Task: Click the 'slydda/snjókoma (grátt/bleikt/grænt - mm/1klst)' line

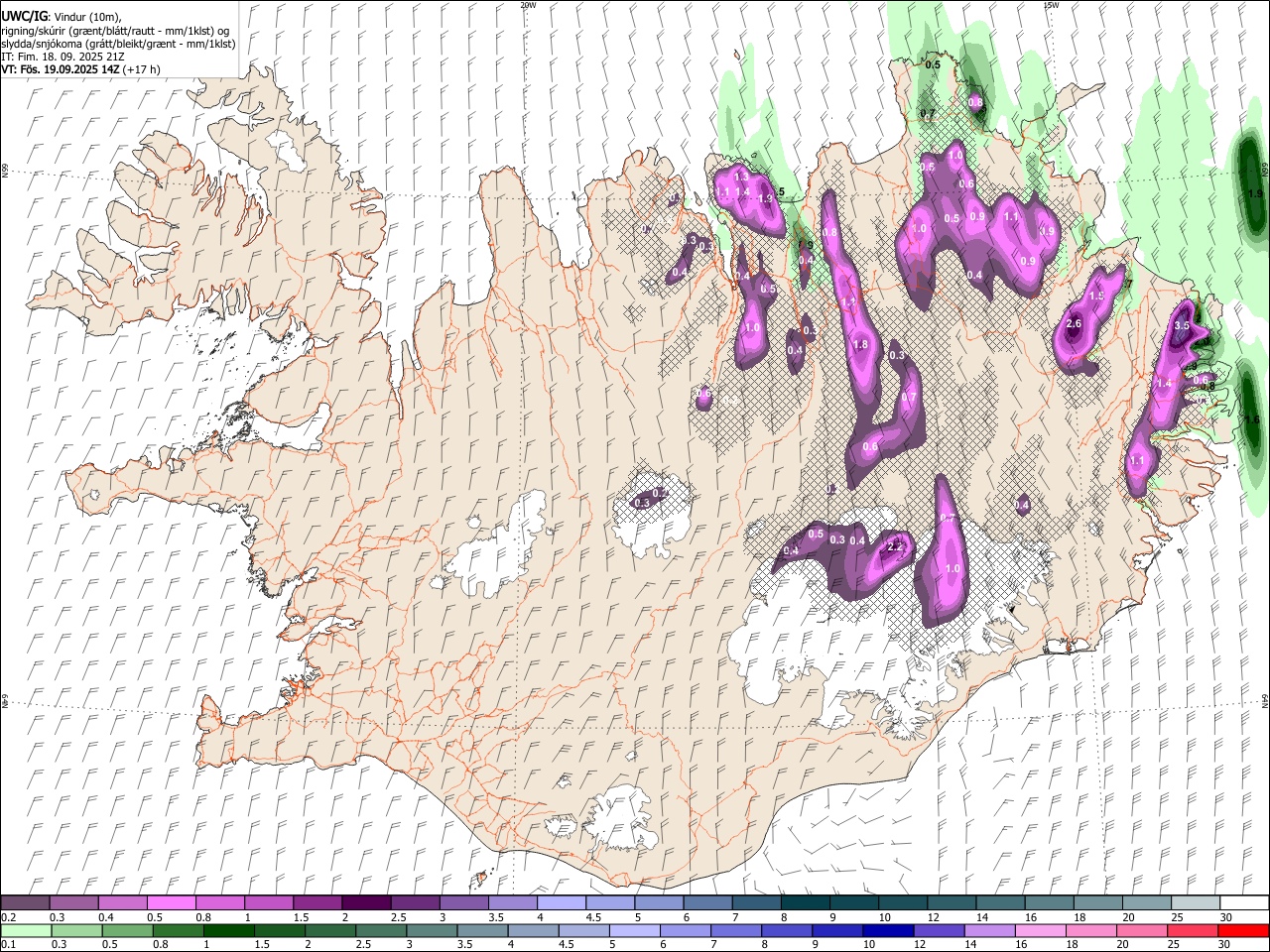Action: (118, 44)
